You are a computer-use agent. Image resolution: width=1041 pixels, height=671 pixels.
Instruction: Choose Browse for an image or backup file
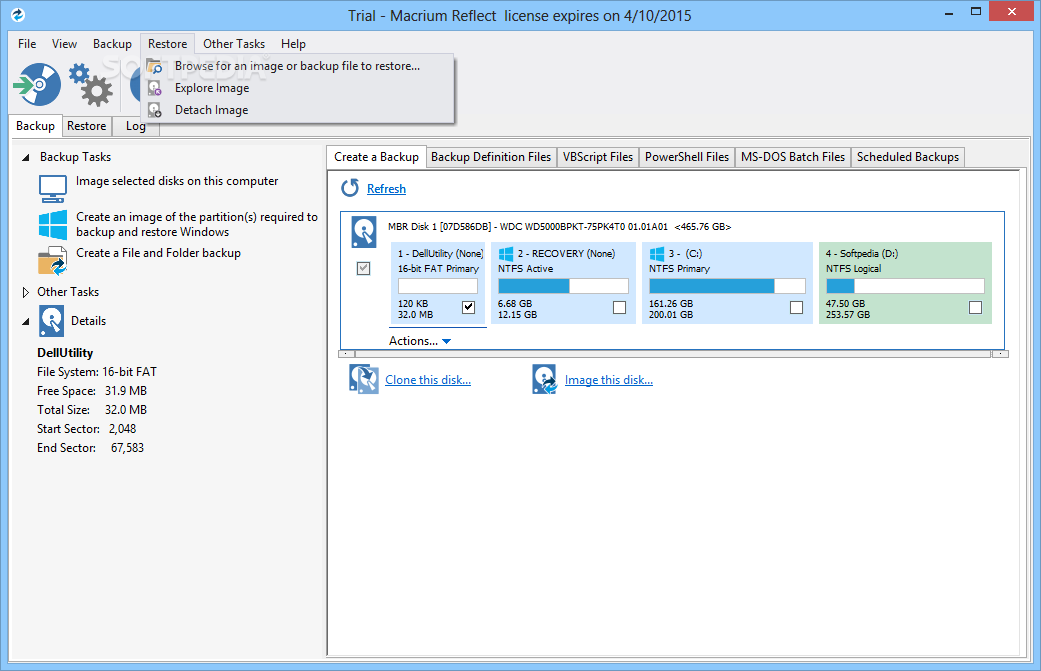pyautogui.click(x=298, y=66)
